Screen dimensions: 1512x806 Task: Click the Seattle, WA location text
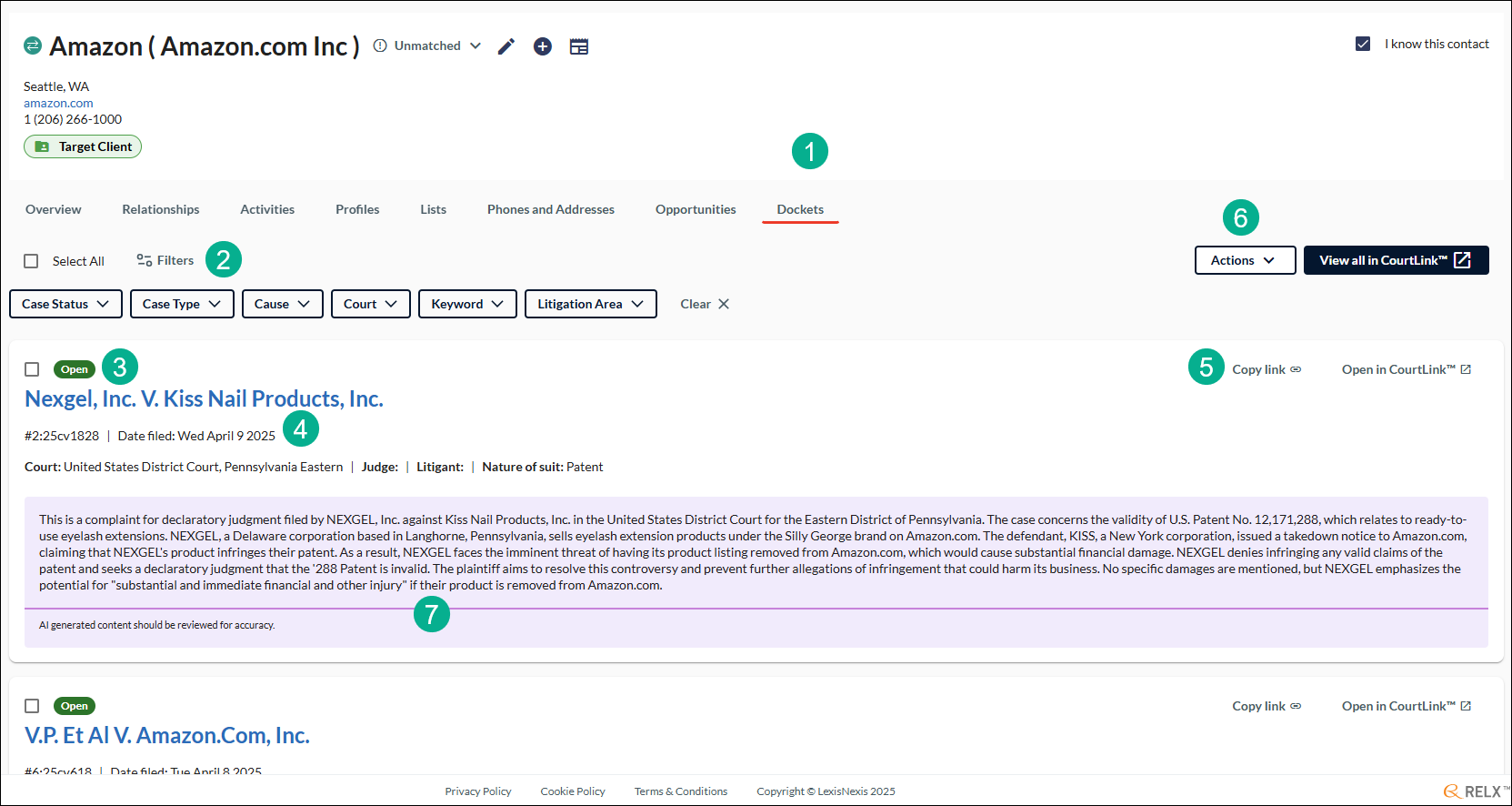[56, 86]
